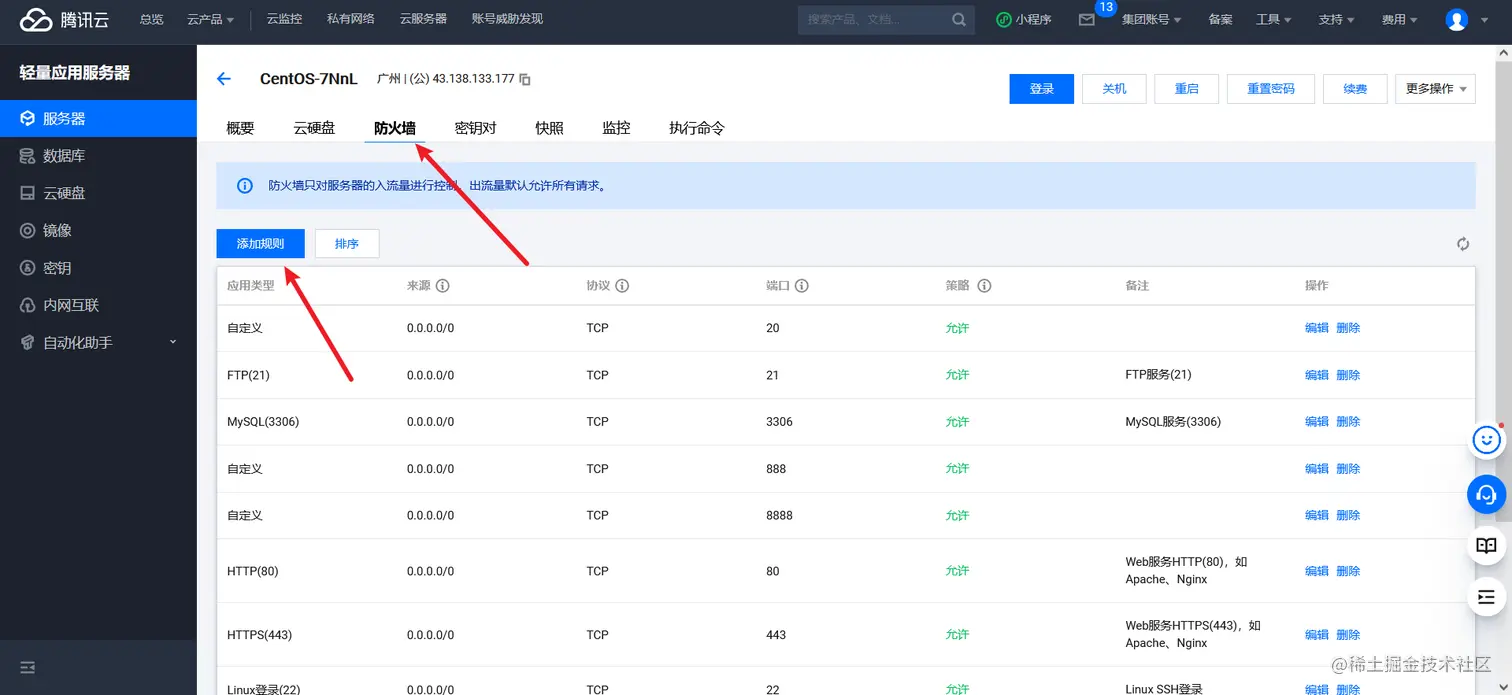Expand the 费用 dropdown

pos(1399,19)
